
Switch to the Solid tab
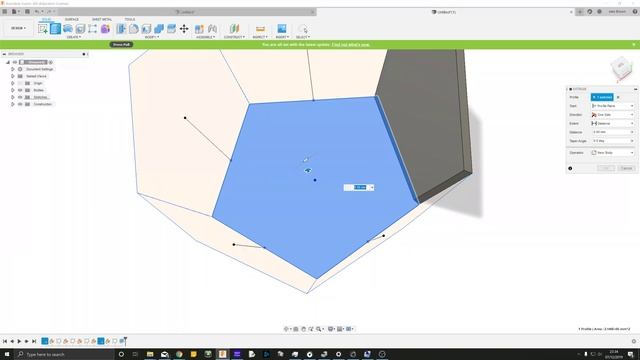pos(47,19)
